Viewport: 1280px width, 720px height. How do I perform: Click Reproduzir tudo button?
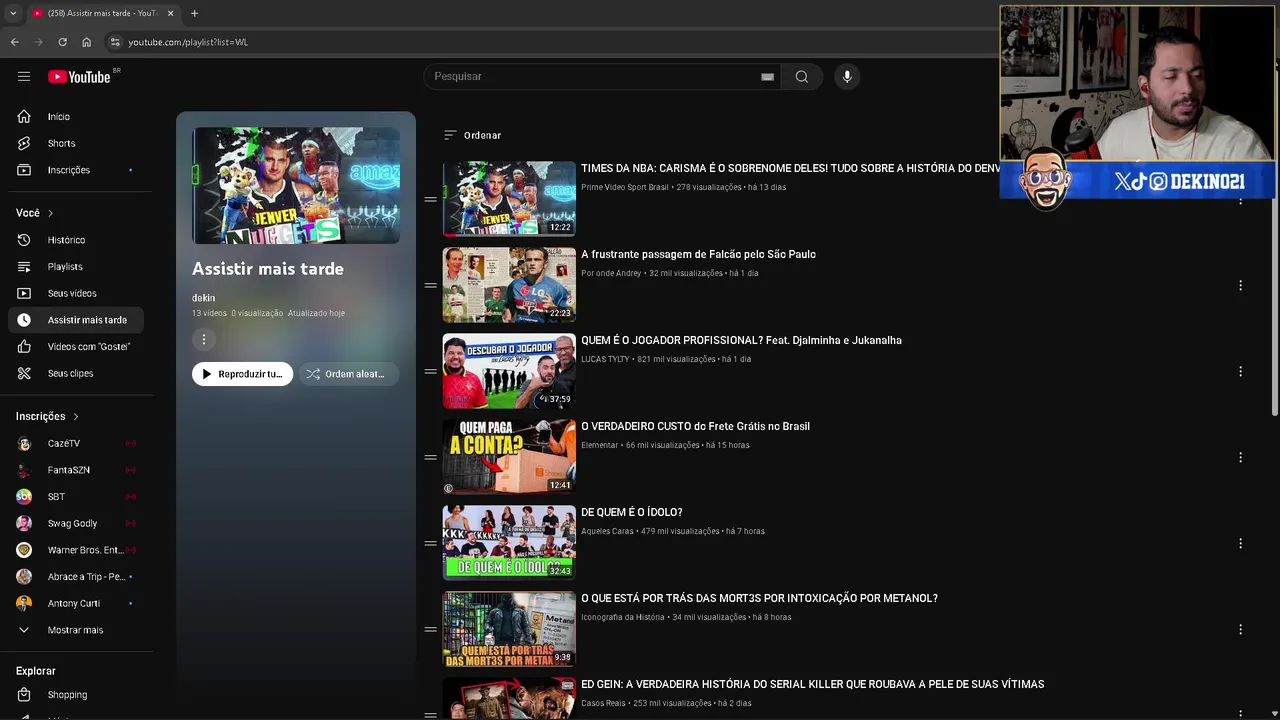(x=242, y=374)
